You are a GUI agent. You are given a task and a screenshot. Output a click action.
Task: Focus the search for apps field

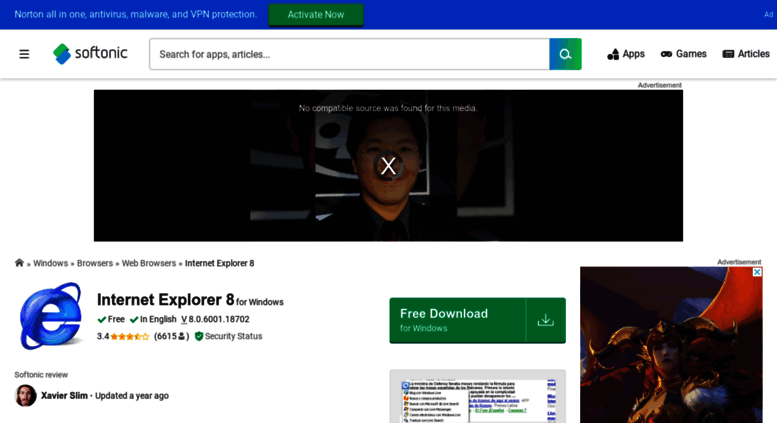tap(349, 54)
